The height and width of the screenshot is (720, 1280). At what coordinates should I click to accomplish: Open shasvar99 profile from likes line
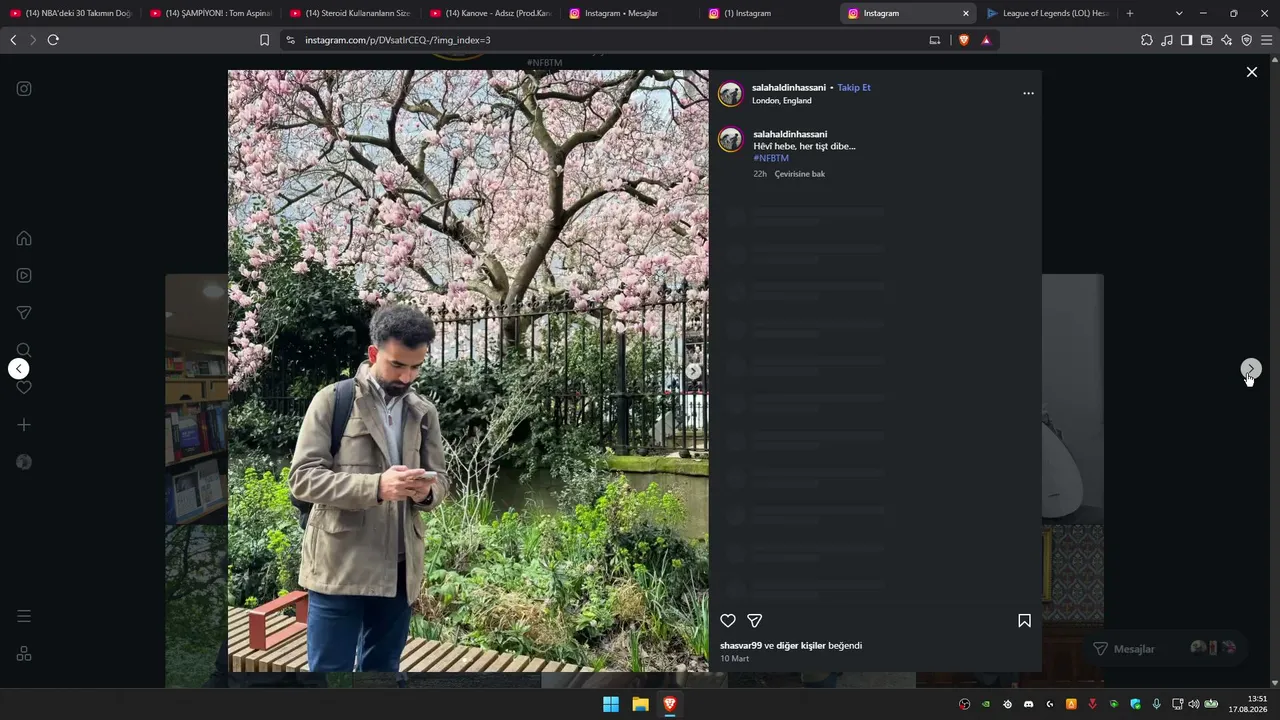741,646
